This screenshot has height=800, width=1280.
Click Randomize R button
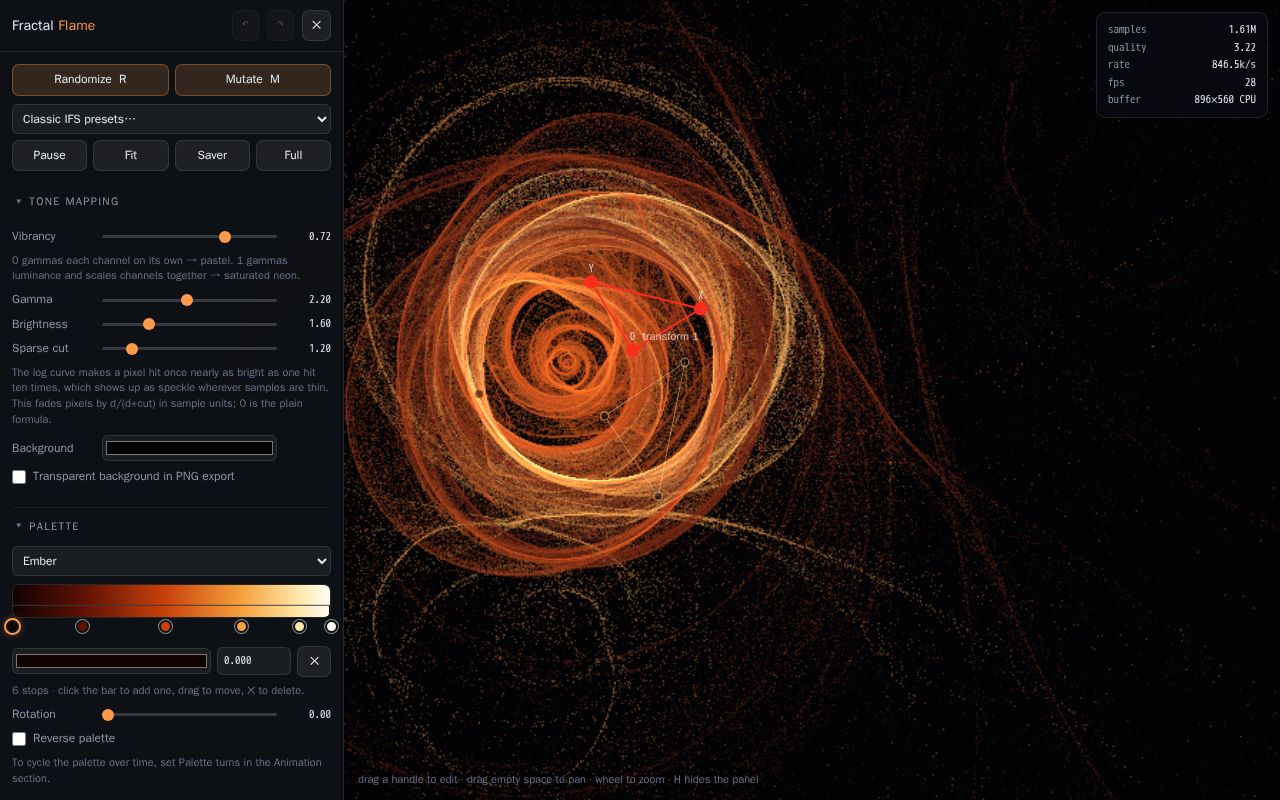(x=90, y=80)
